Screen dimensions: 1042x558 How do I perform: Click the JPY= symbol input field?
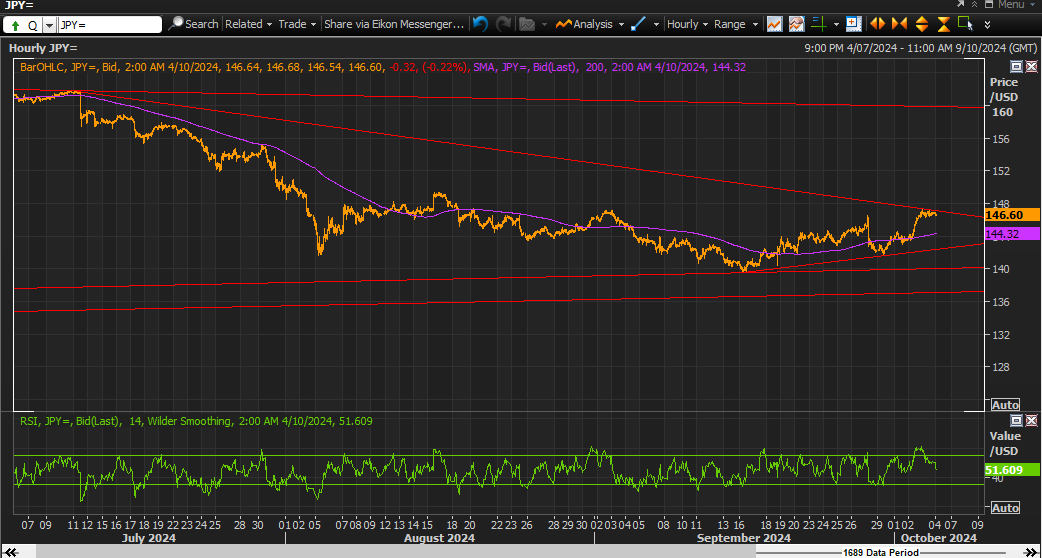point(110,25)
